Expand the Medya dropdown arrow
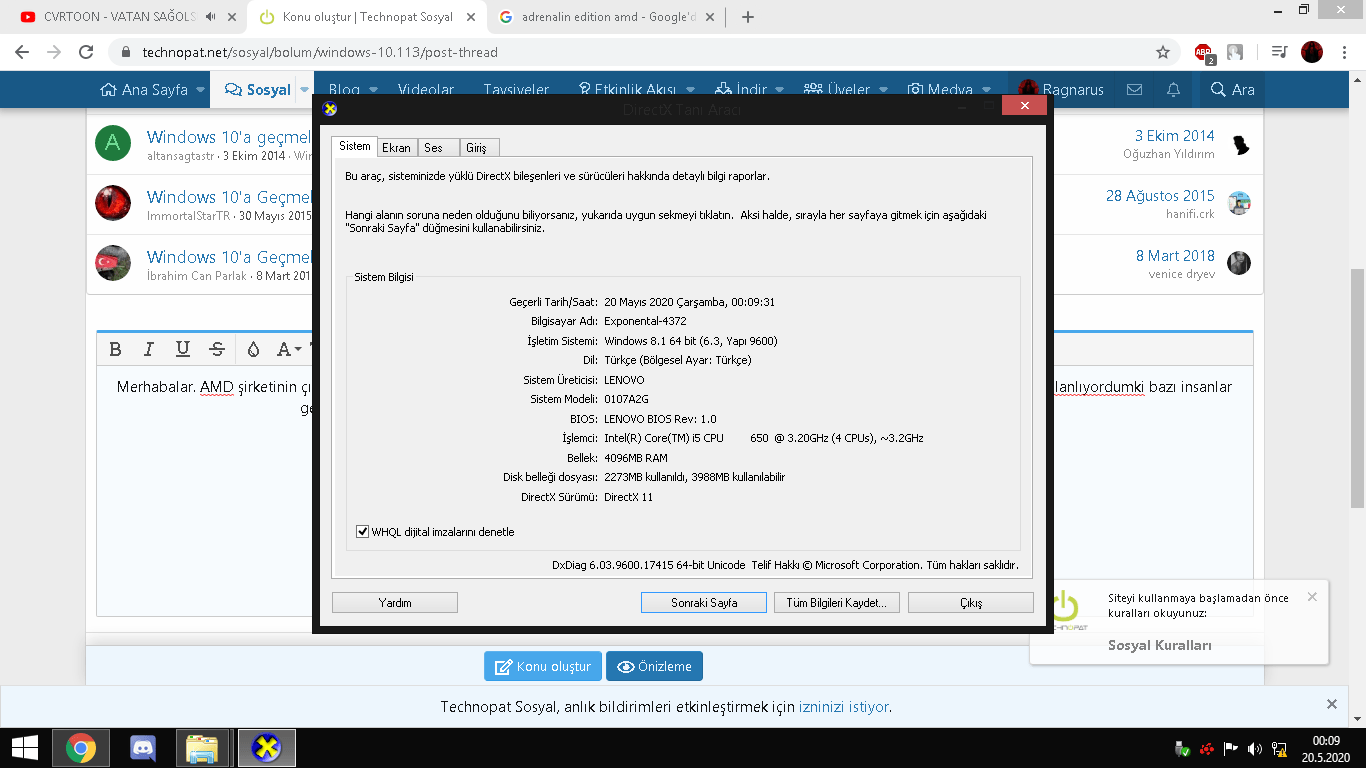Screen dimensions: 1366x768 pos(986,89)
